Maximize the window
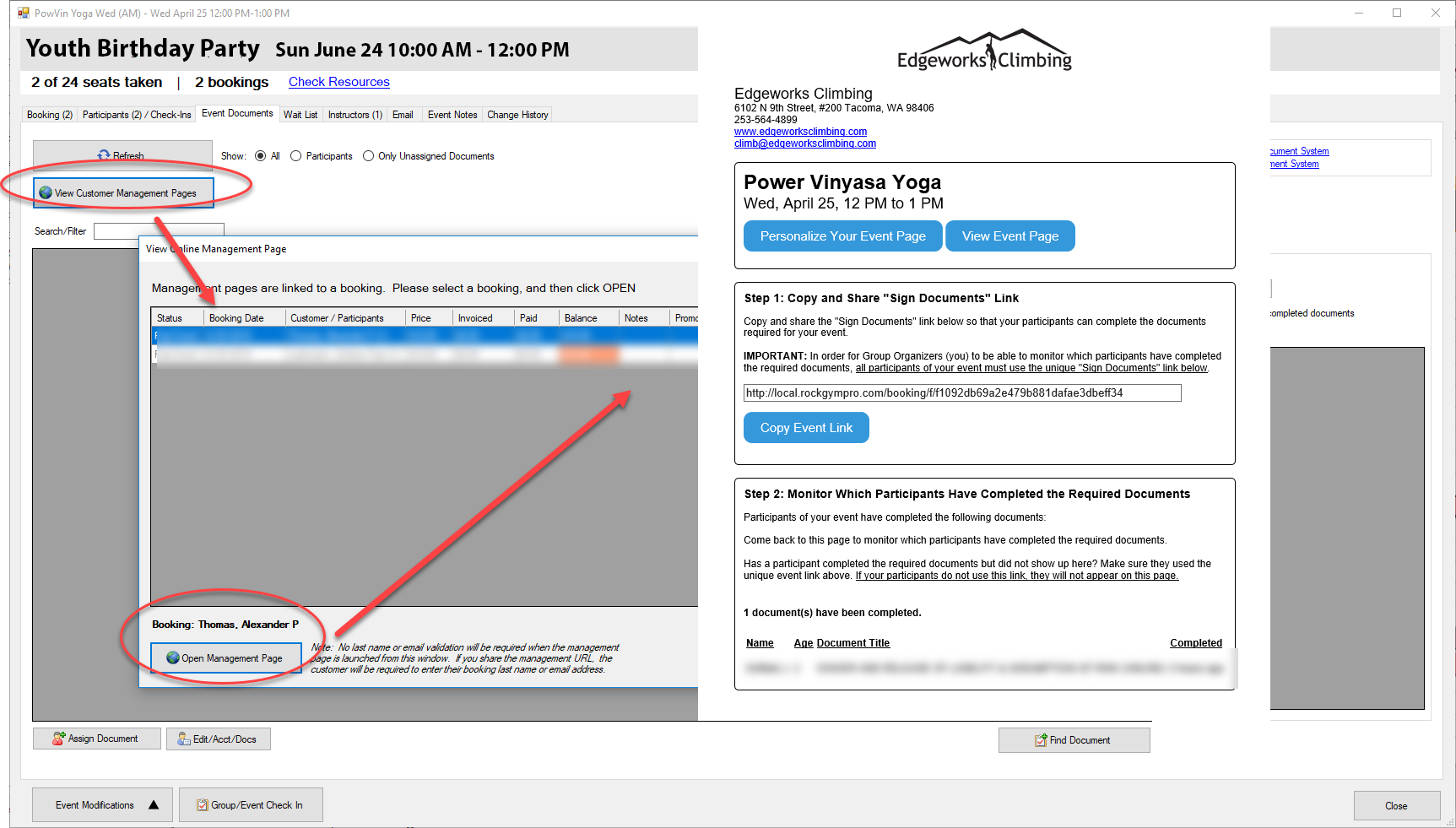Screen dimensions: 1456x828 [x=1397, y=13]
